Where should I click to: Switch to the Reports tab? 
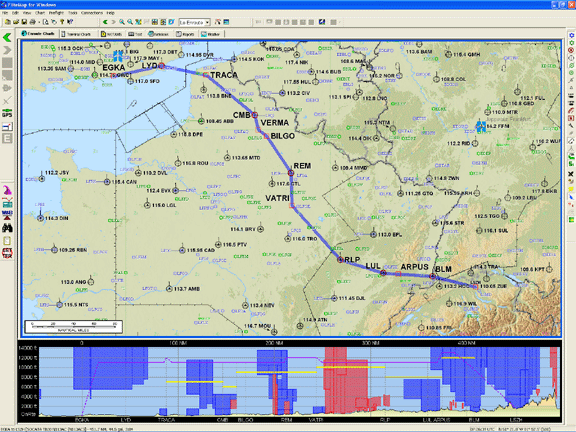[x=186, y=34]
